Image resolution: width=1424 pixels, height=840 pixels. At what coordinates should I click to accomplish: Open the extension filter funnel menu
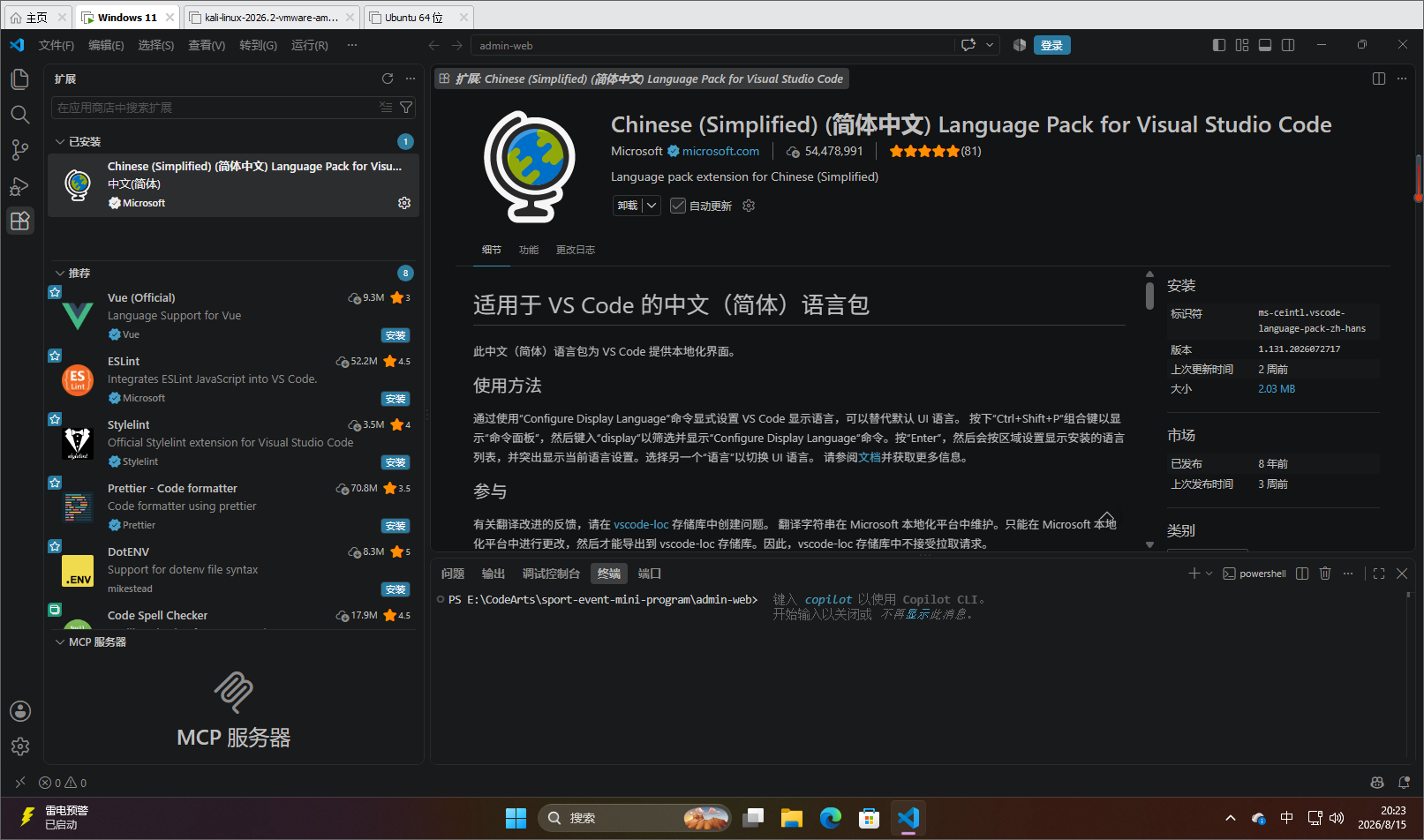coord(406,108)
